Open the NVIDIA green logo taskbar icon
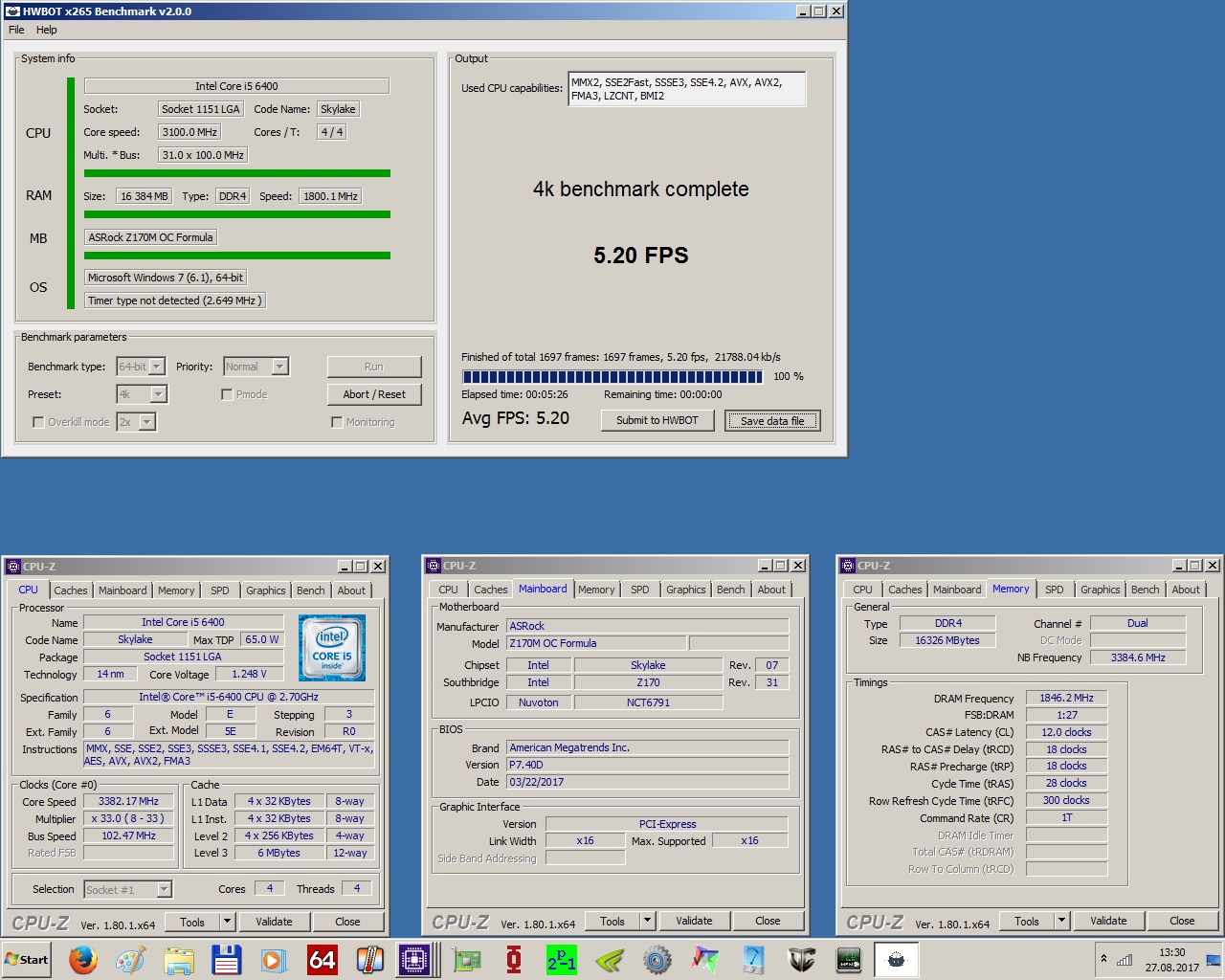 pyautogui.click(x=610, y=959)
